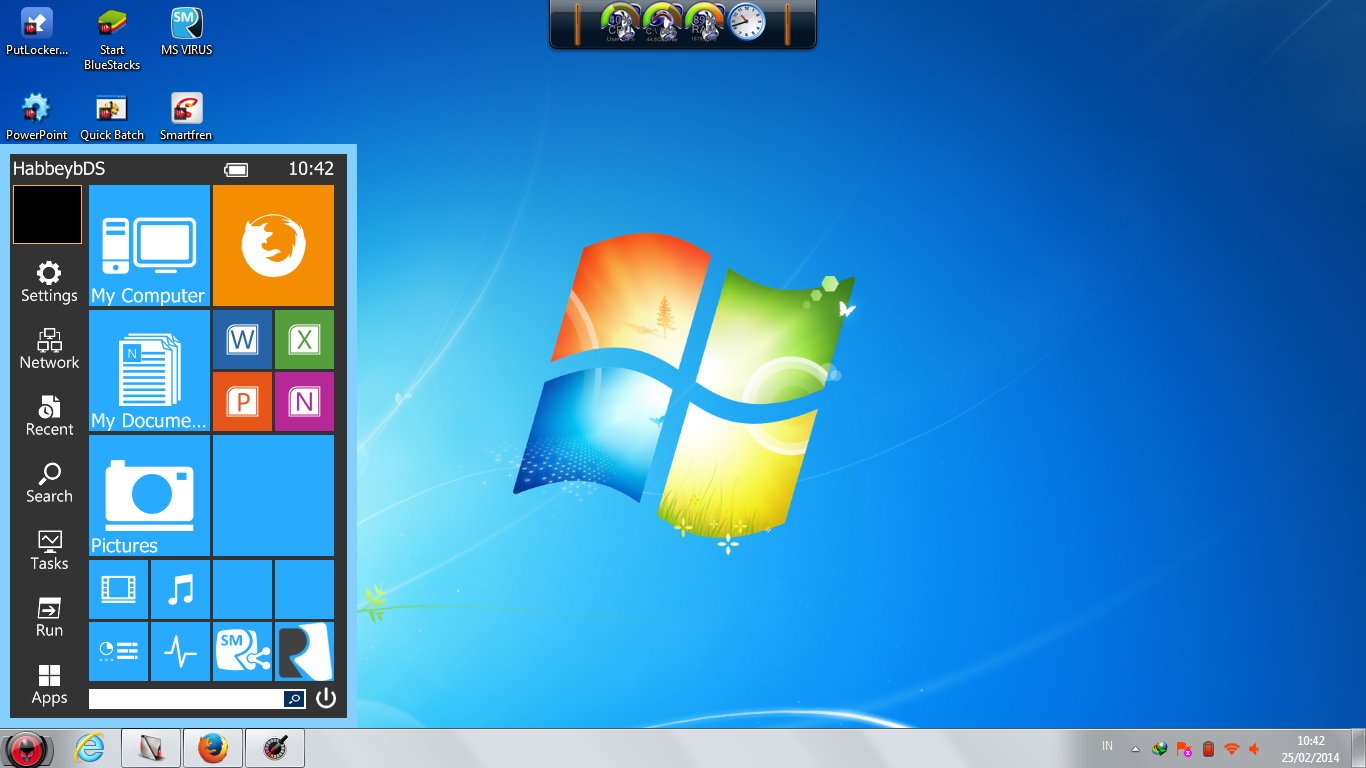Viewport: 1366px width, 768px height.
Task: Select the PowerPoint desktop shortcut
Action: (x=37, y=117)
